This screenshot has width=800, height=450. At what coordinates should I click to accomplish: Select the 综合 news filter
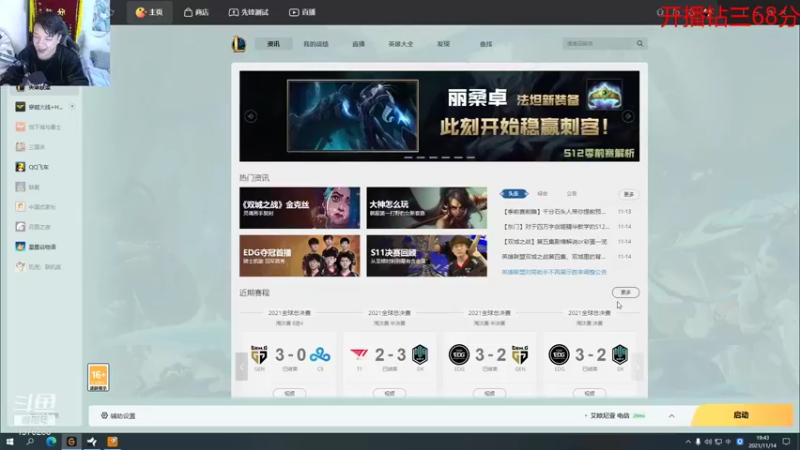542,193
